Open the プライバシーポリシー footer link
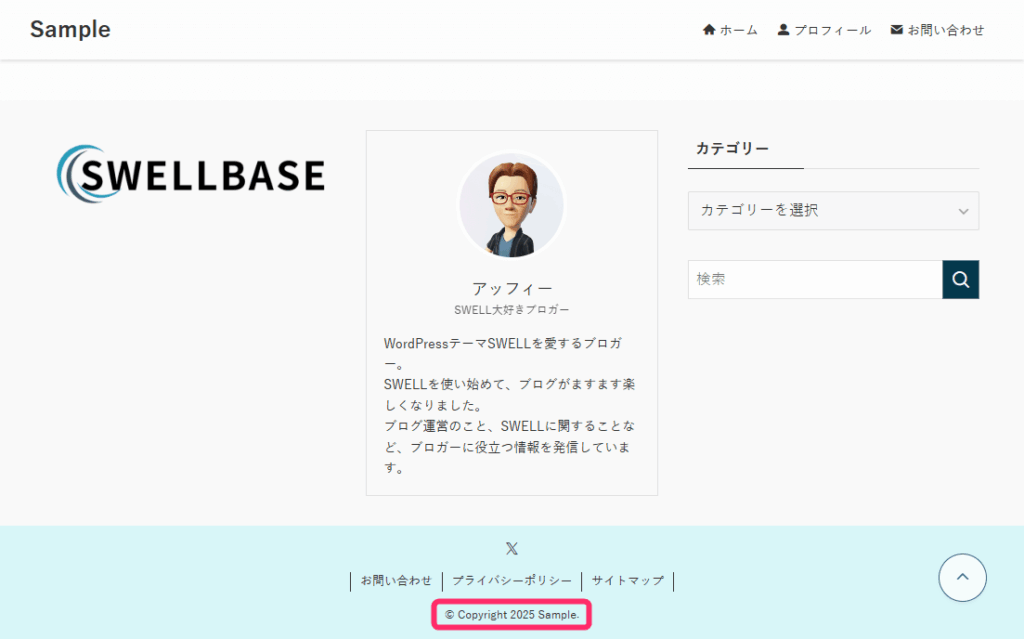Screen dimensions: 1024x639 [512, 580]
